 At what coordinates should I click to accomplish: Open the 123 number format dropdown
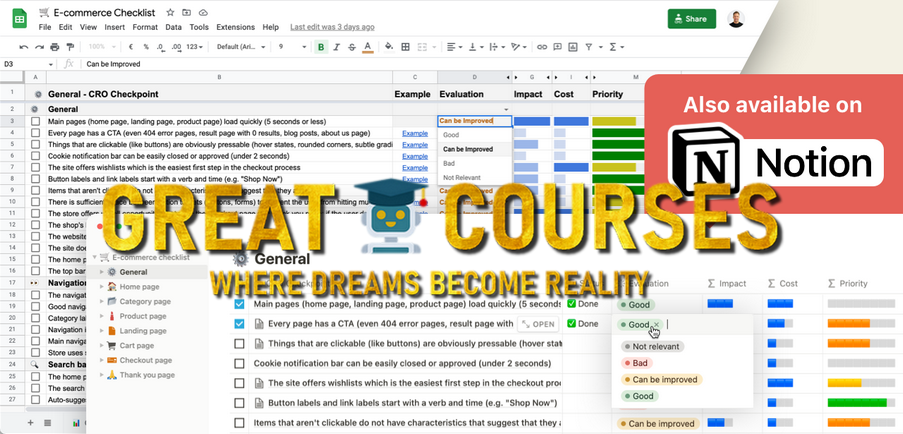pos(195,47)
